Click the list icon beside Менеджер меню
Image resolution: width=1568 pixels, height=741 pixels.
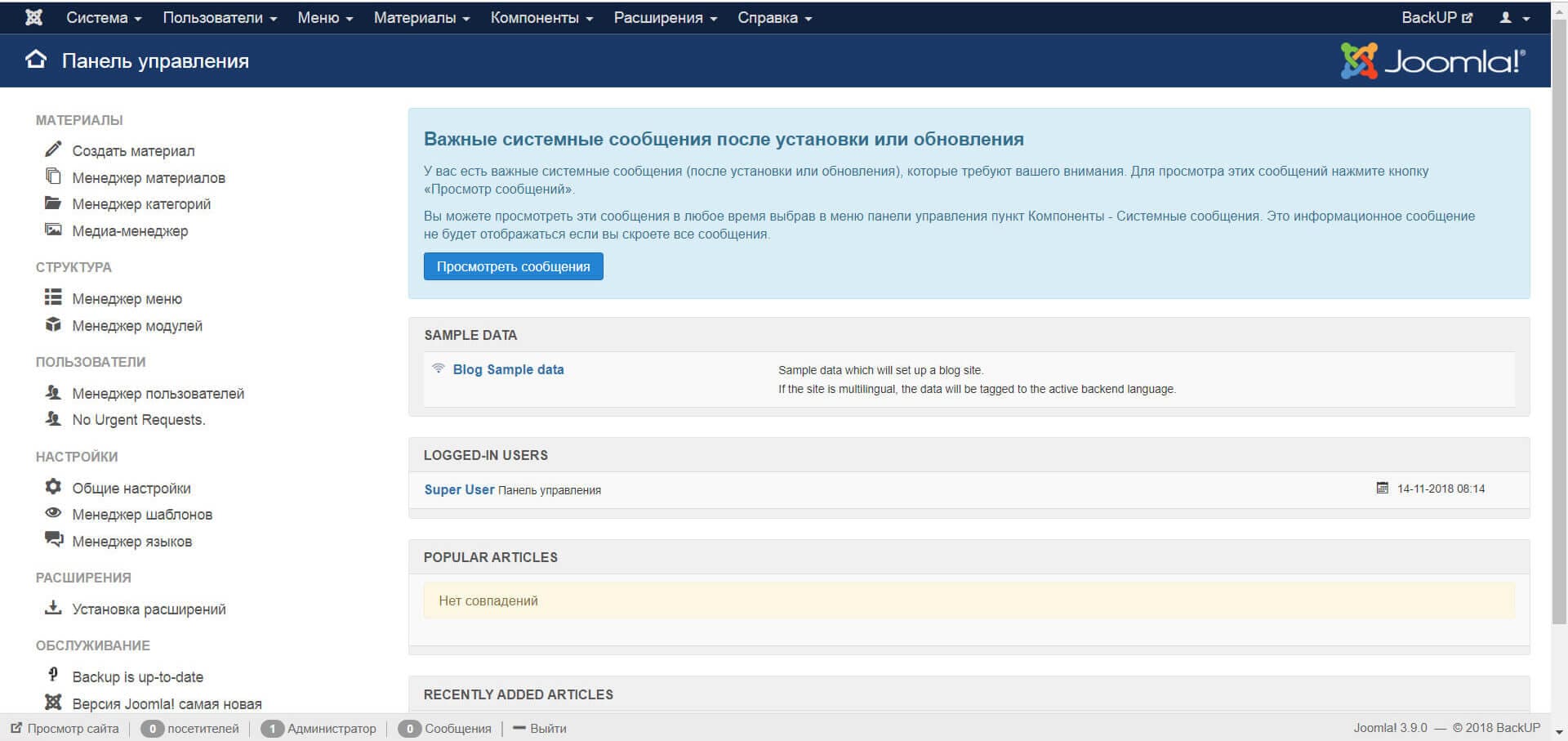pos(53,297)
